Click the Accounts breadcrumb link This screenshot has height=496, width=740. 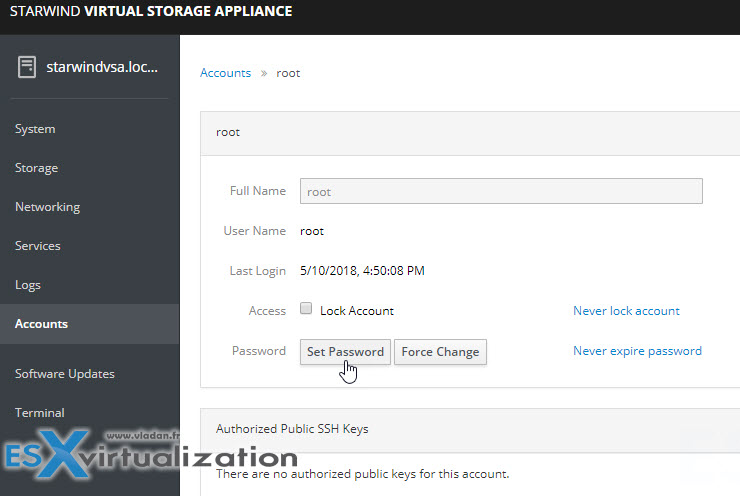pyautogui.click(x=226, y=73)
